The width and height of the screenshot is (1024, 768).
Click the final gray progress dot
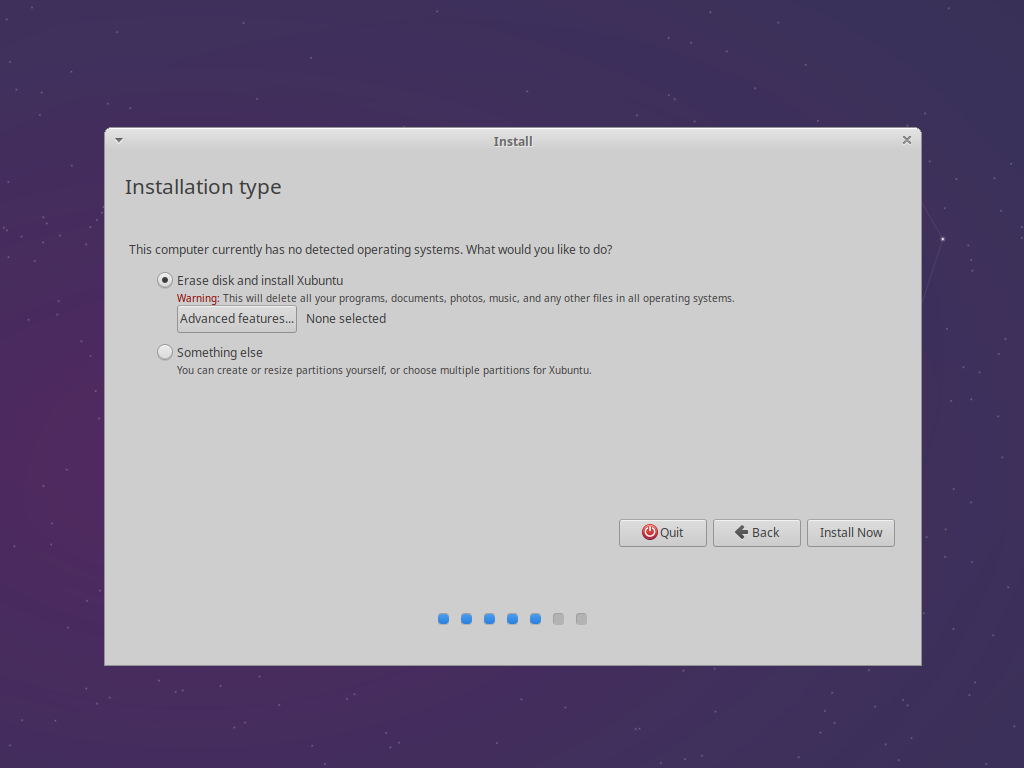(581, 619)
